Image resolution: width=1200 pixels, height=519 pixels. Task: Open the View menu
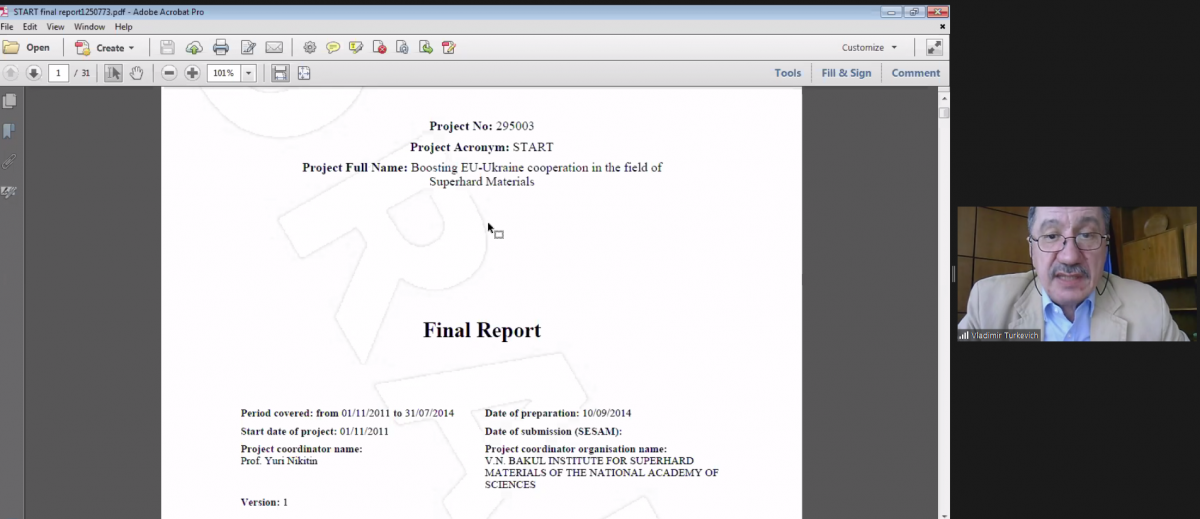(56, 27)
